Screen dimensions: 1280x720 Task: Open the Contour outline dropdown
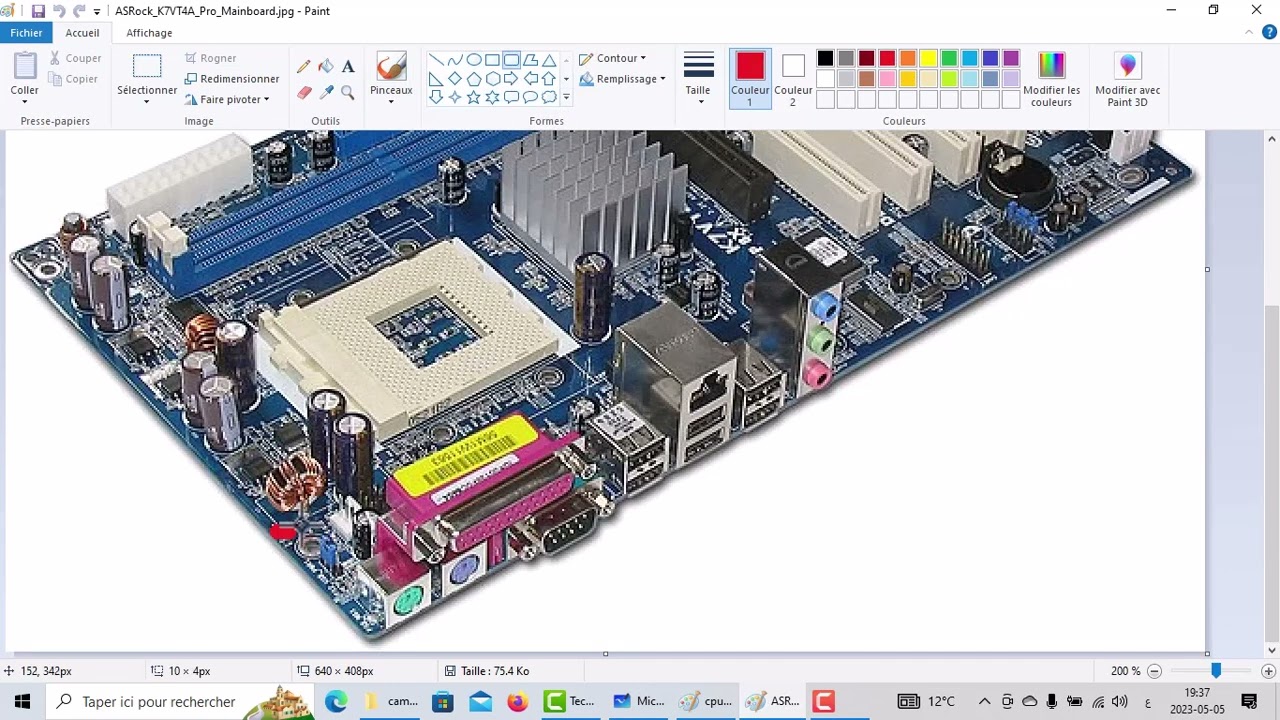[613, 58]
